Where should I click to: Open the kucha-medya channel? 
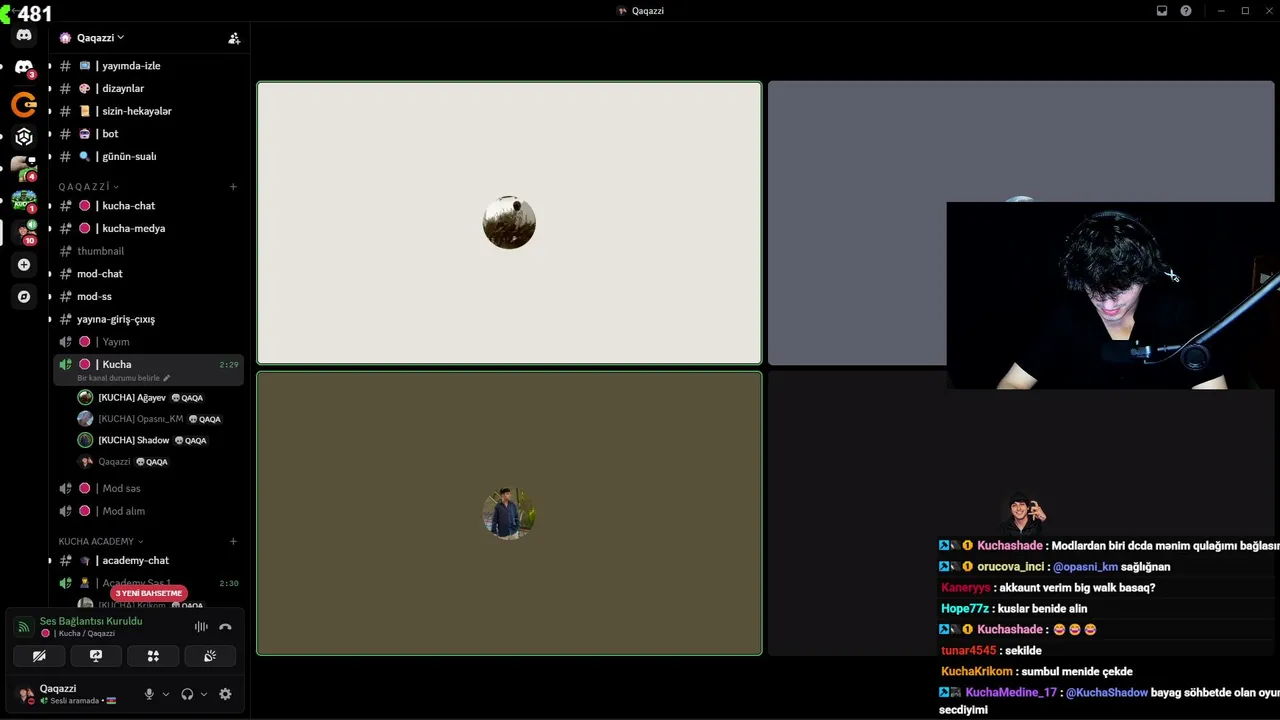148,229
